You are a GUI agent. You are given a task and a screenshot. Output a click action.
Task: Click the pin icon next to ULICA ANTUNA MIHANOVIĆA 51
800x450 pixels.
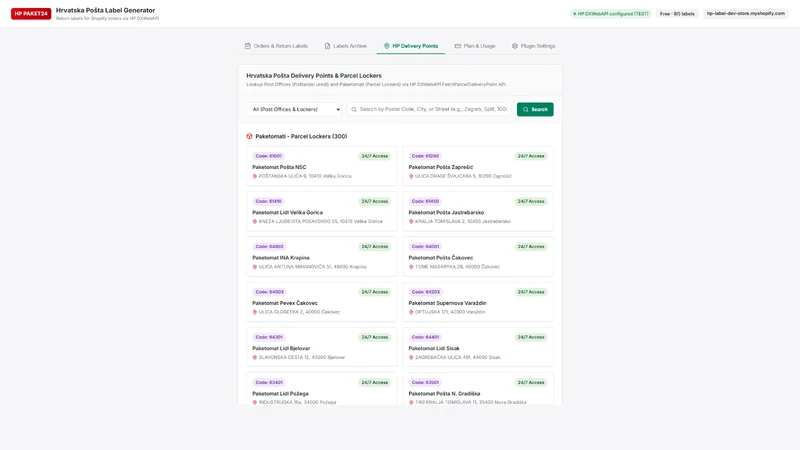[x=255, y=267]
